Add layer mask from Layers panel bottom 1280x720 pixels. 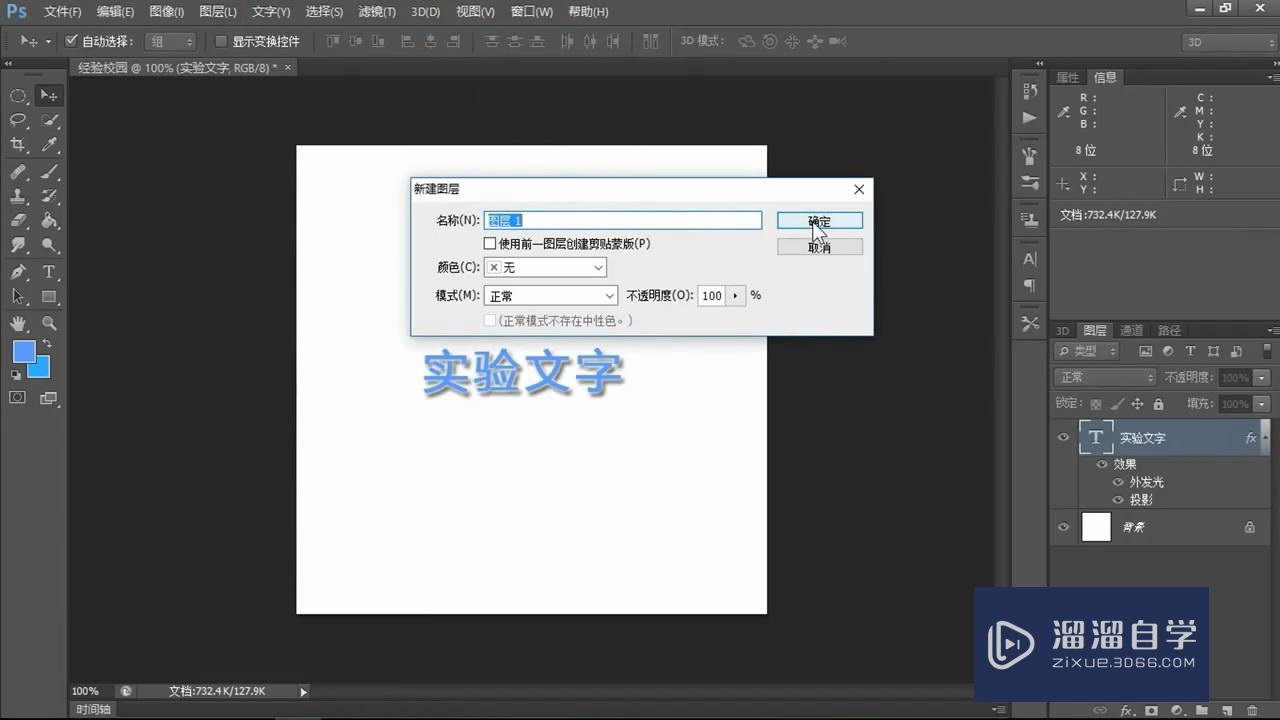click(1151, 710)
